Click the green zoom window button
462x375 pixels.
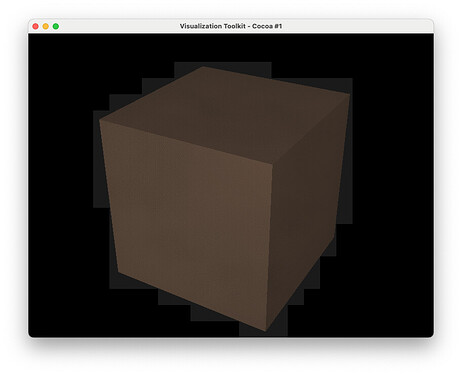point(56,26)
